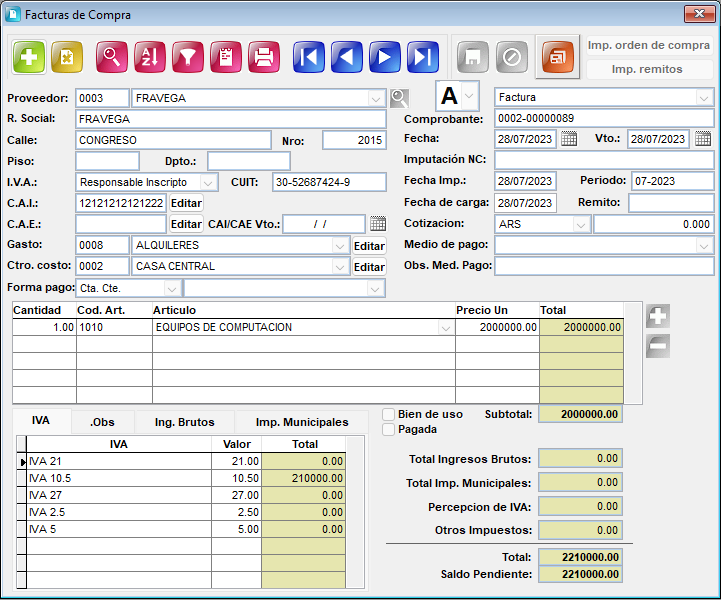This screenshot has height=600, width=721.
Task: Open the search magnifier toolbar icon
Action: tap(112, 57)
